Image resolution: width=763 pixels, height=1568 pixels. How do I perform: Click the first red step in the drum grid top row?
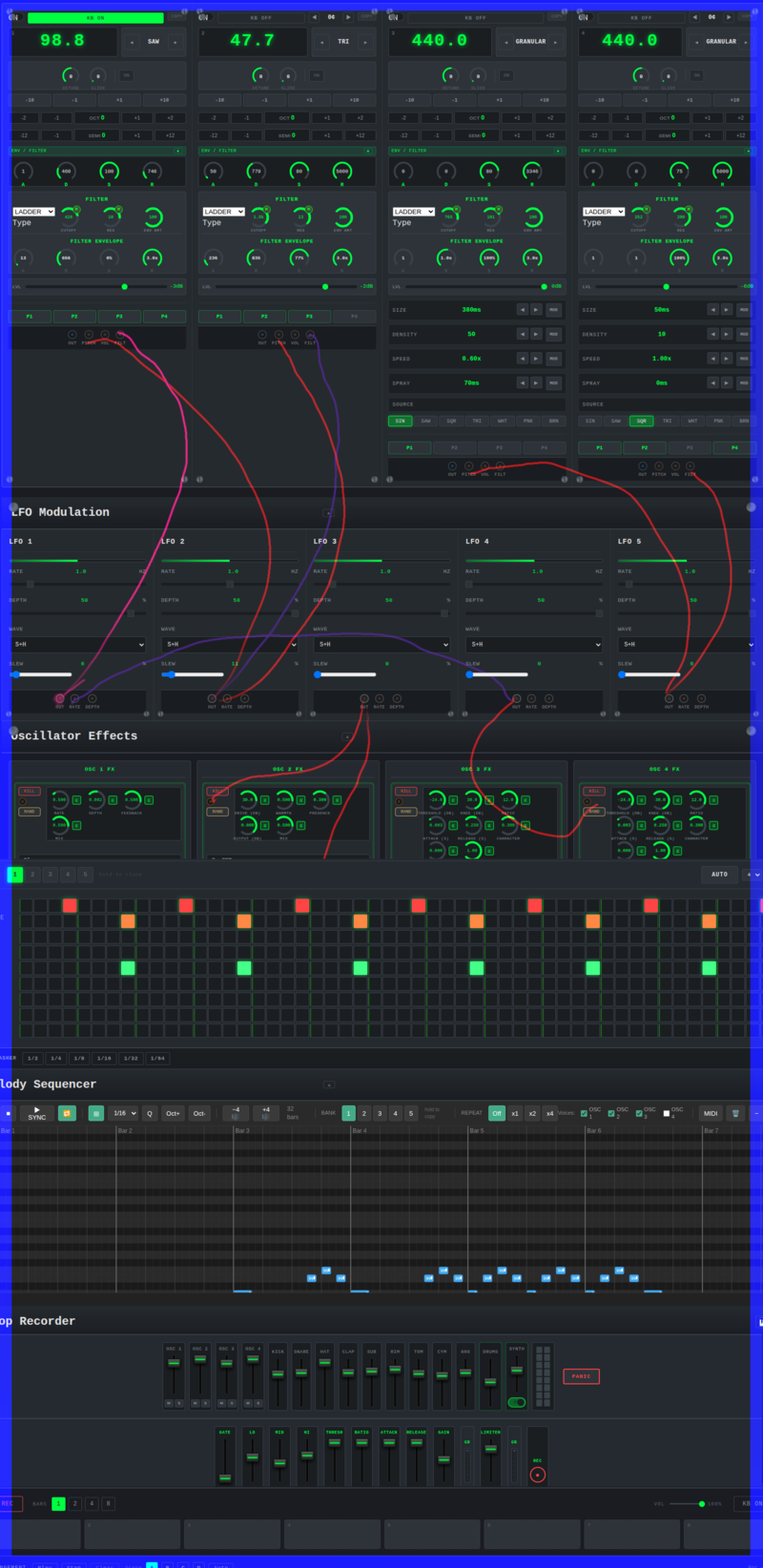[x=70, y=905]
